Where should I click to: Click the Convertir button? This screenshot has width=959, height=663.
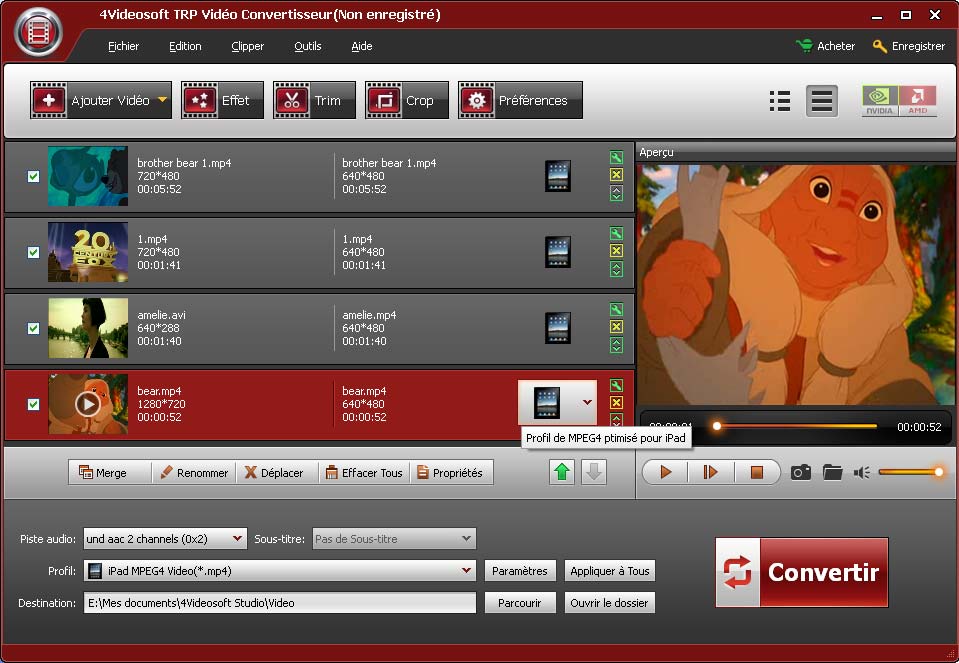[x=801, y=572]
